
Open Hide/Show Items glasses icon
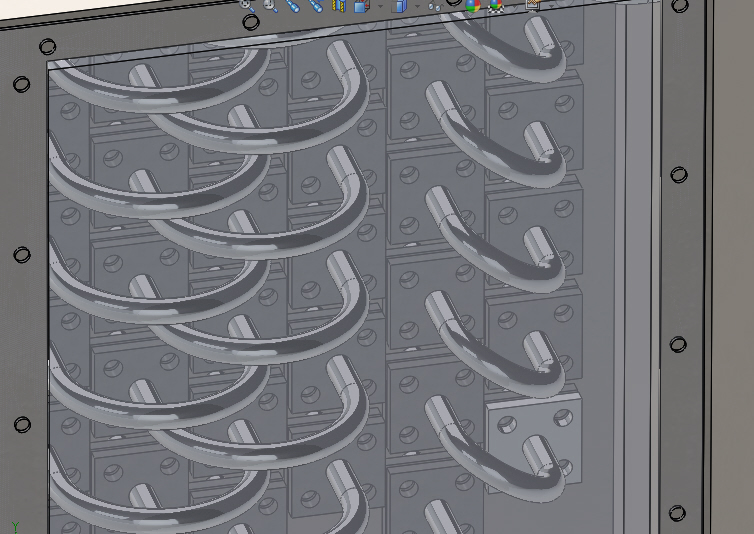pyautogui.click(x=435, y=5)
